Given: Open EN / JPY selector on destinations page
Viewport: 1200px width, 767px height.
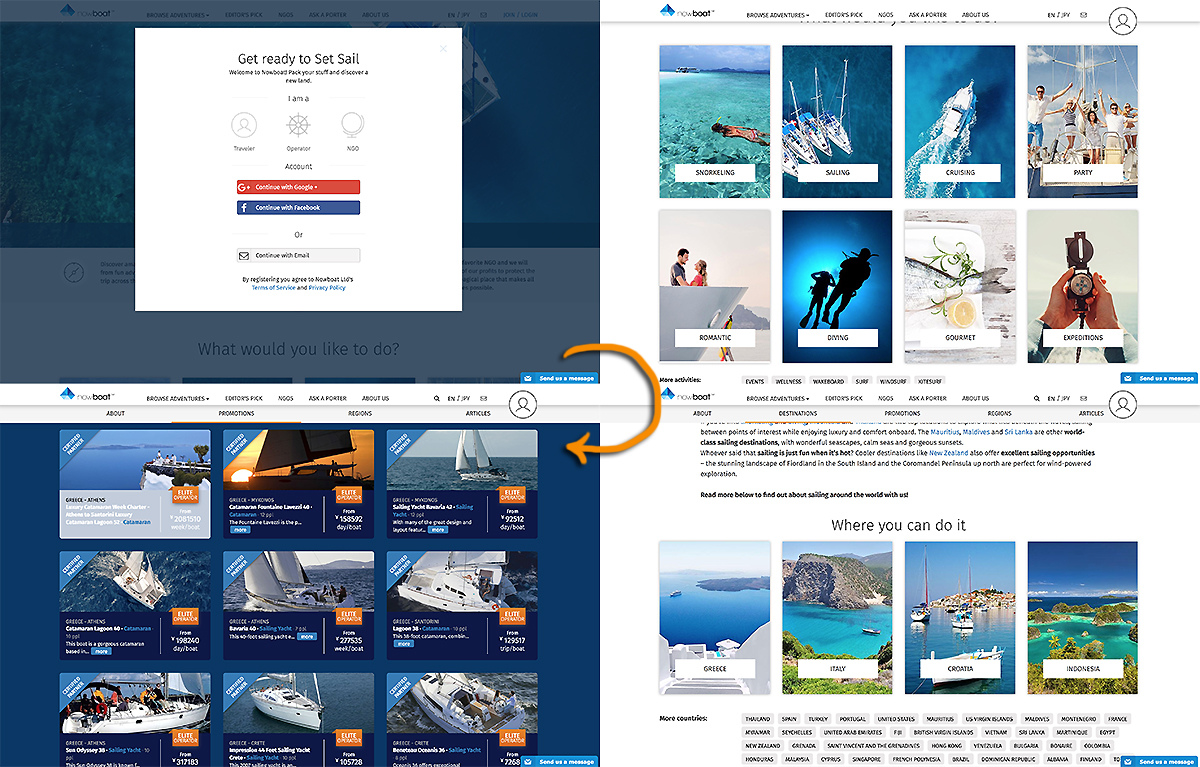Looking at the screenshot, I should pos(1059,398).
